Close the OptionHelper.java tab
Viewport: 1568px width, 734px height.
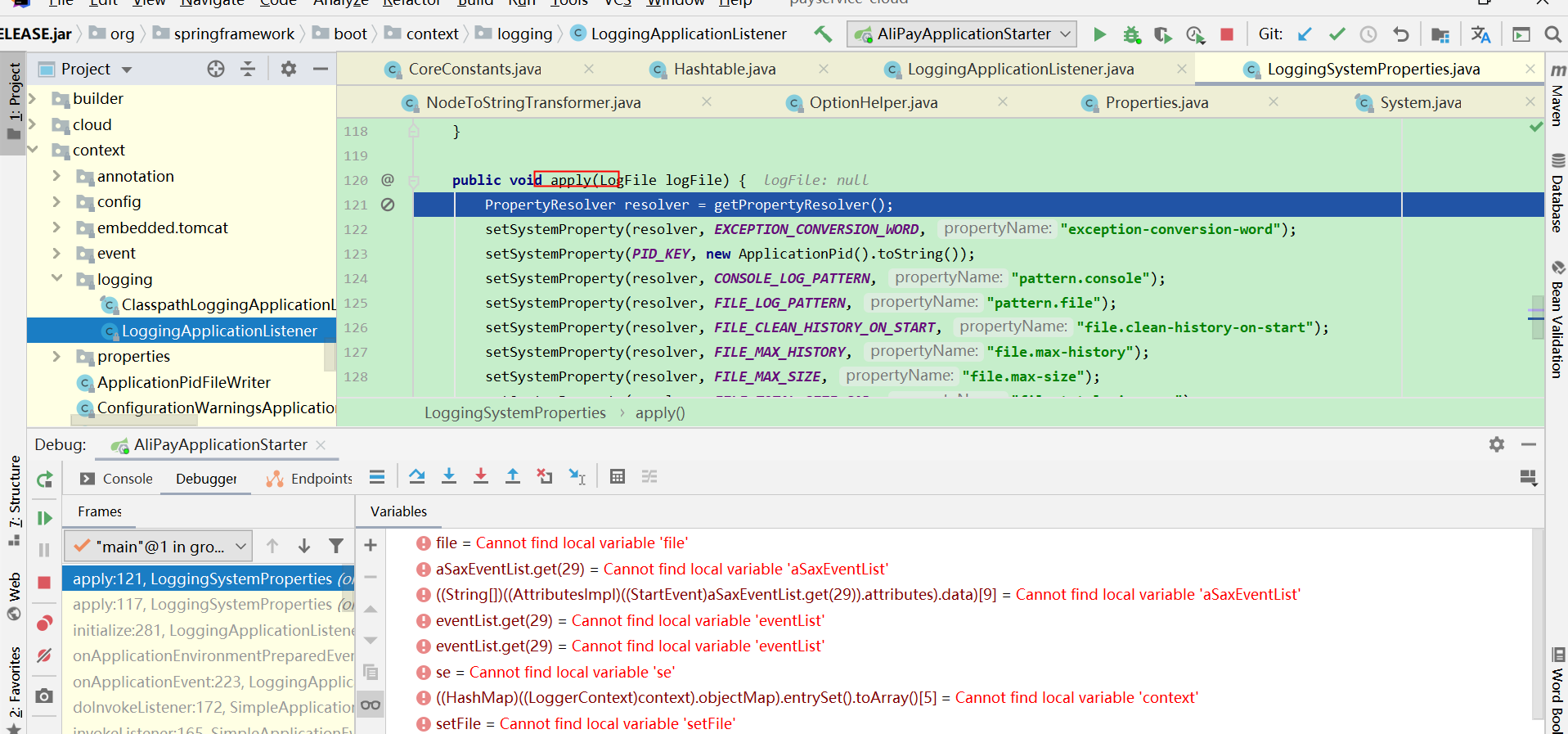pos(1003,102)
